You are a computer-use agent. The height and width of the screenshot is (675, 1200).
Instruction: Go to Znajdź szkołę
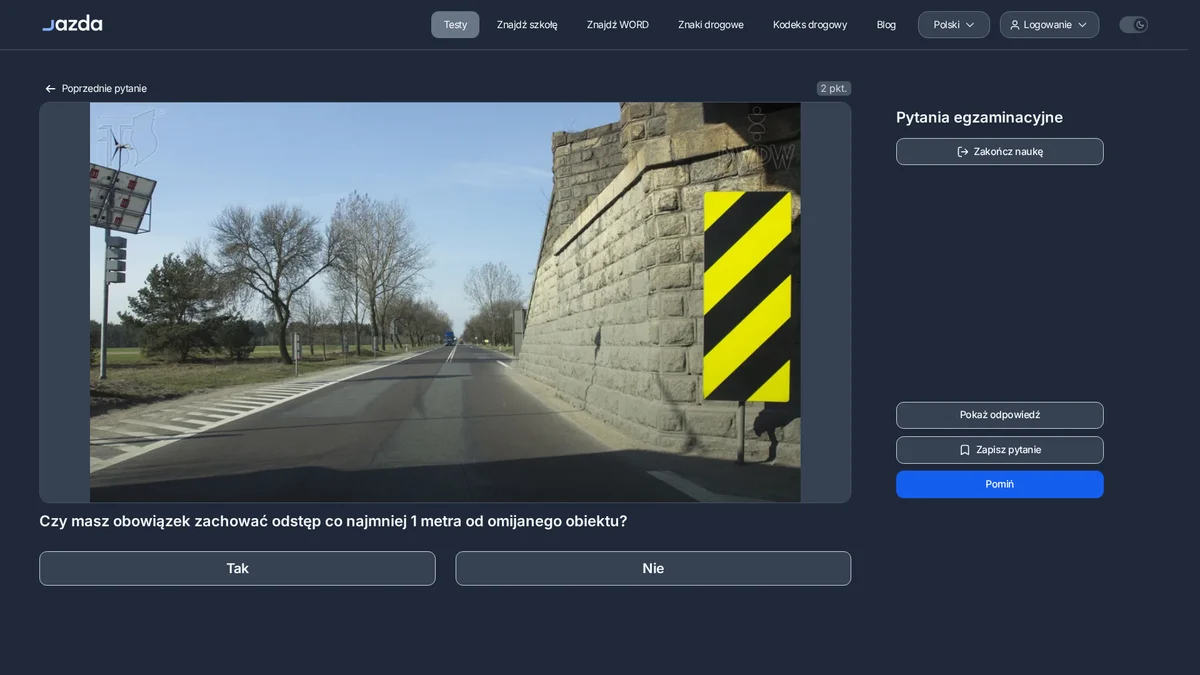[527, 25]
